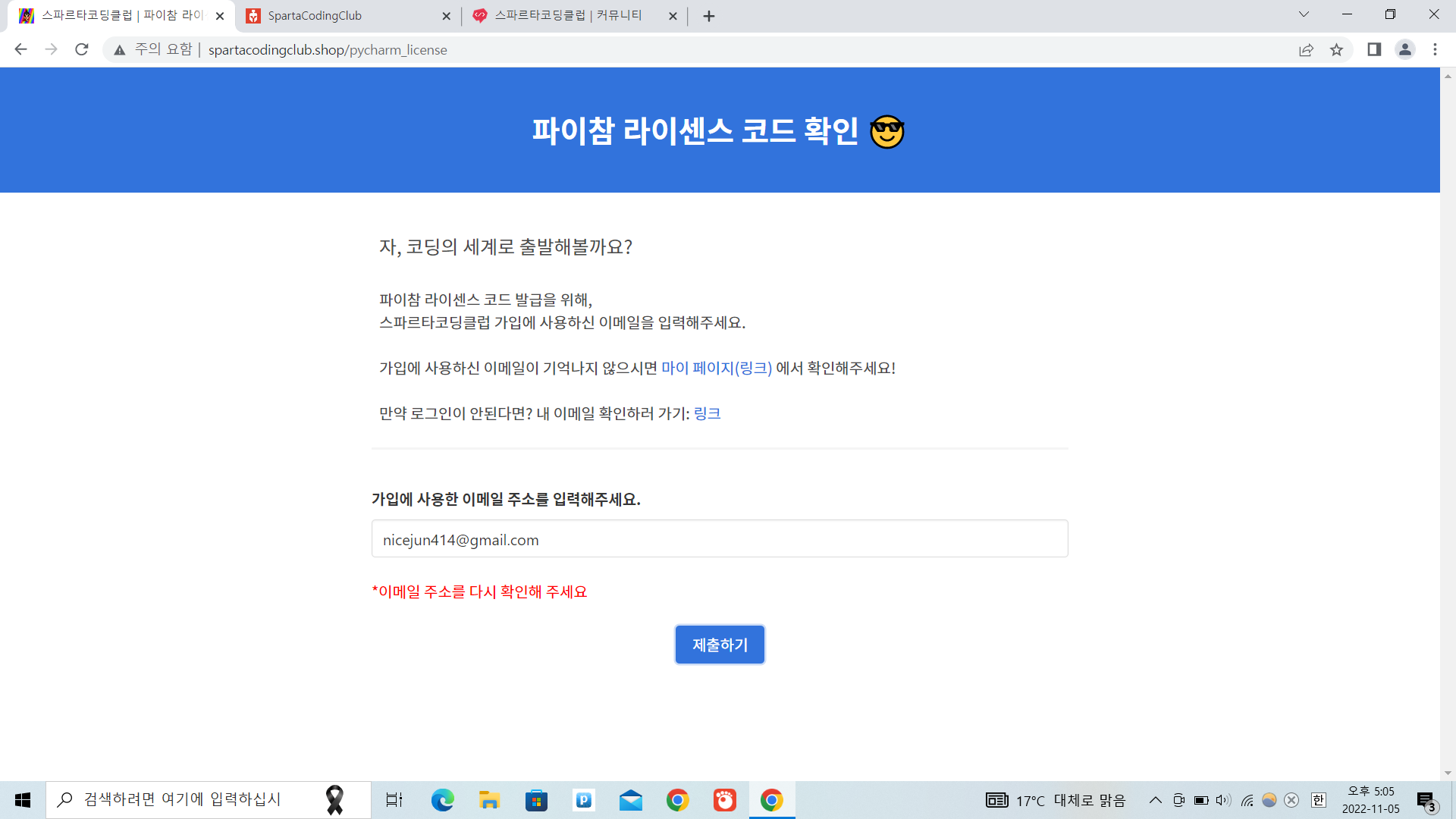Click the page scrollbar down arrow

[1448, 773]
